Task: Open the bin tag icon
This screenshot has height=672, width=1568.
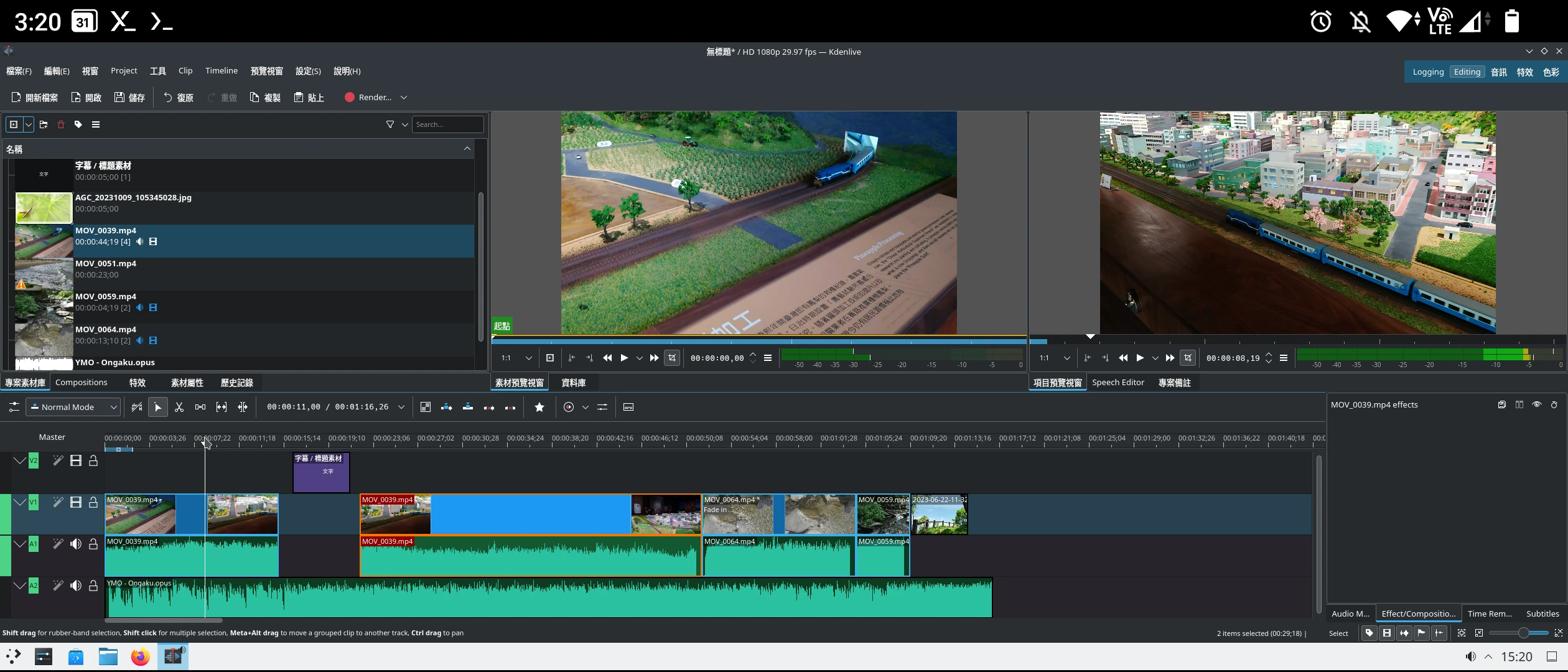Action: 78,124
